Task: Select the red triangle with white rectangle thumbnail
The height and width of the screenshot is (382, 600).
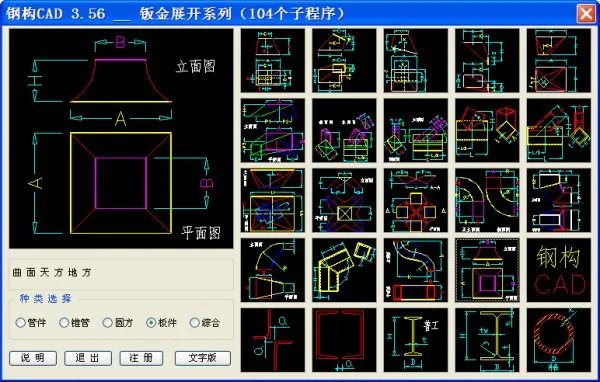Action: point(487,60)
